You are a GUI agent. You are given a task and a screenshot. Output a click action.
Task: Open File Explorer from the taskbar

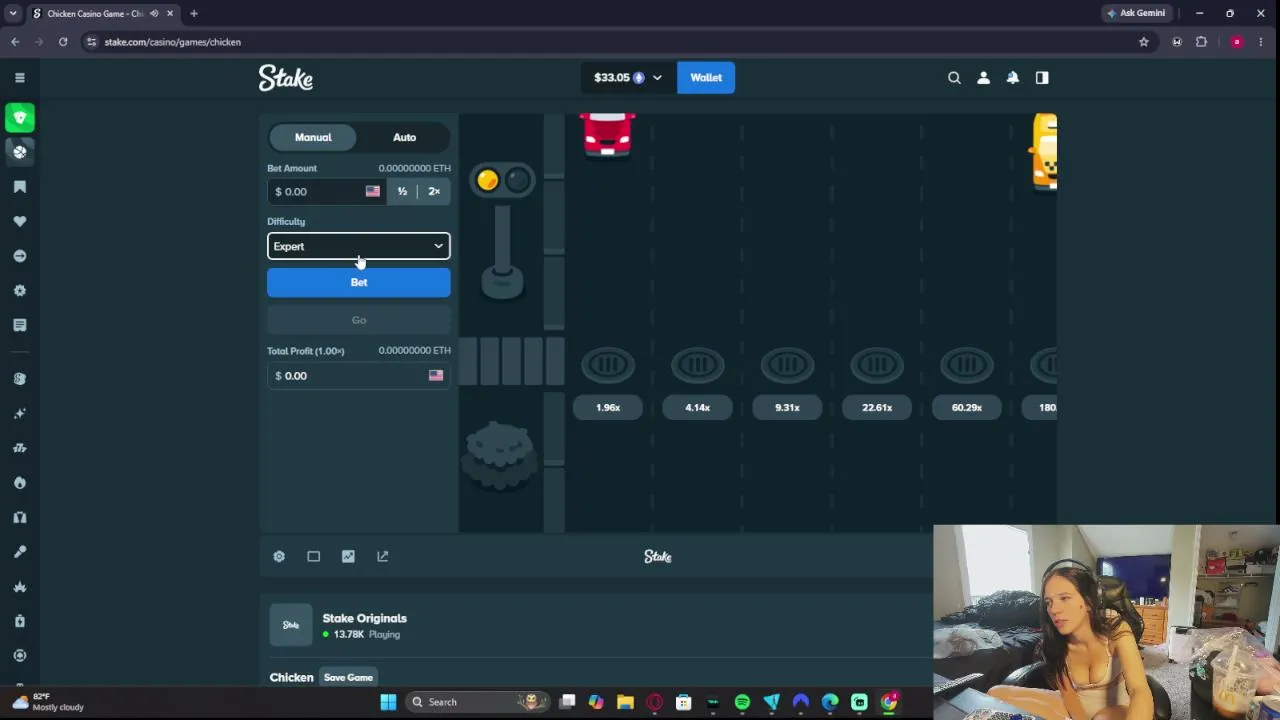point(625,702)
